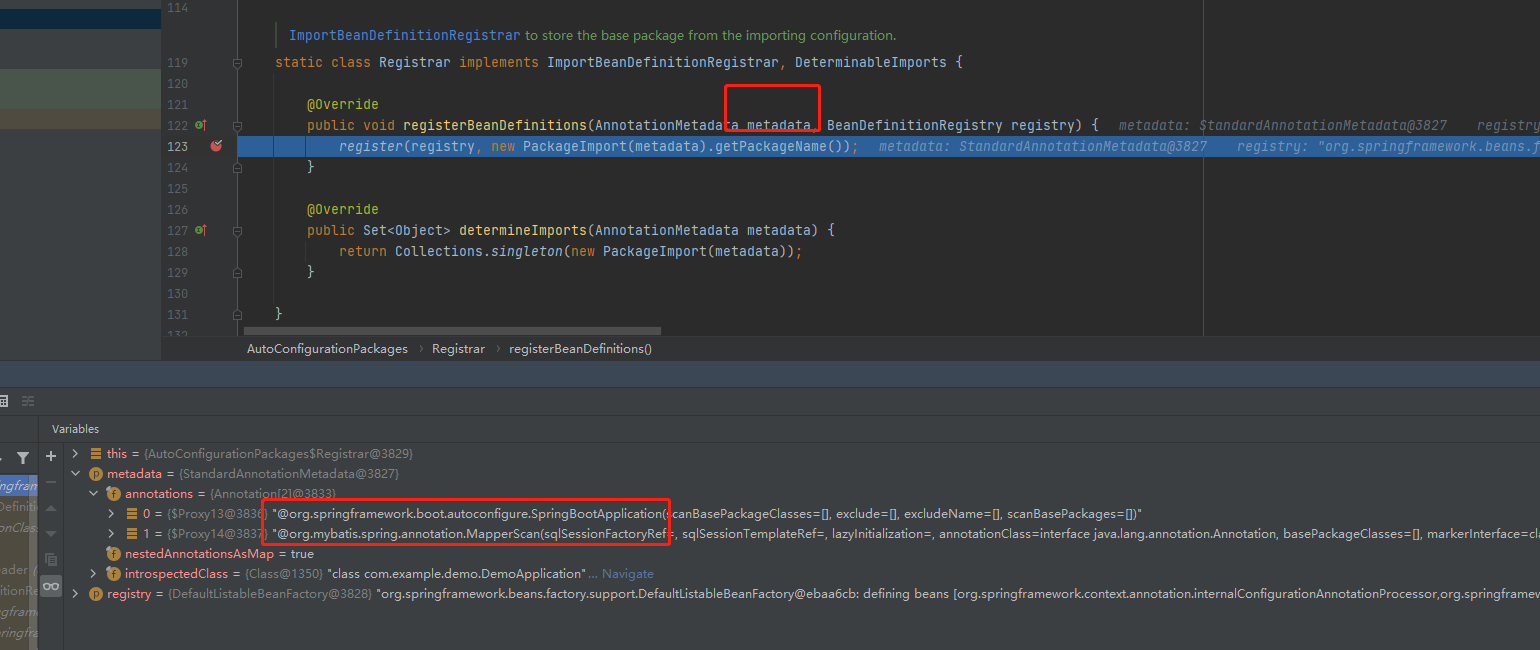This screenshot has height=650, width=1540.
Task: Click the glasses Show Watches icon
Action: (x=50, y=586)
